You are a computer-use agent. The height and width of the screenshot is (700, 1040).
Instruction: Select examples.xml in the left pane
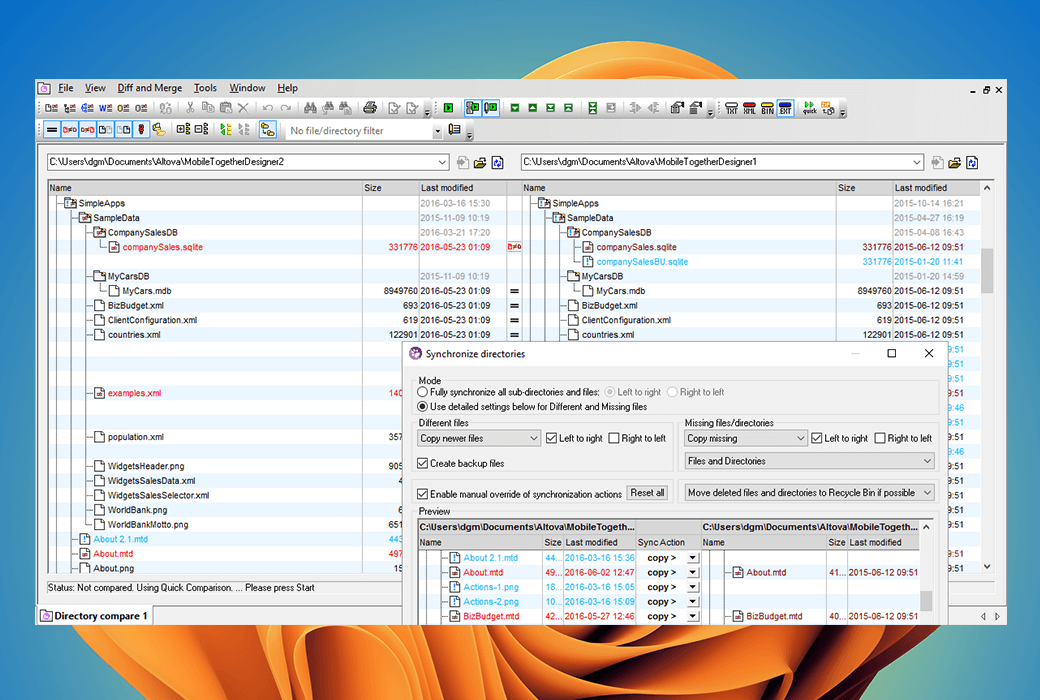(x=134, y=393)
